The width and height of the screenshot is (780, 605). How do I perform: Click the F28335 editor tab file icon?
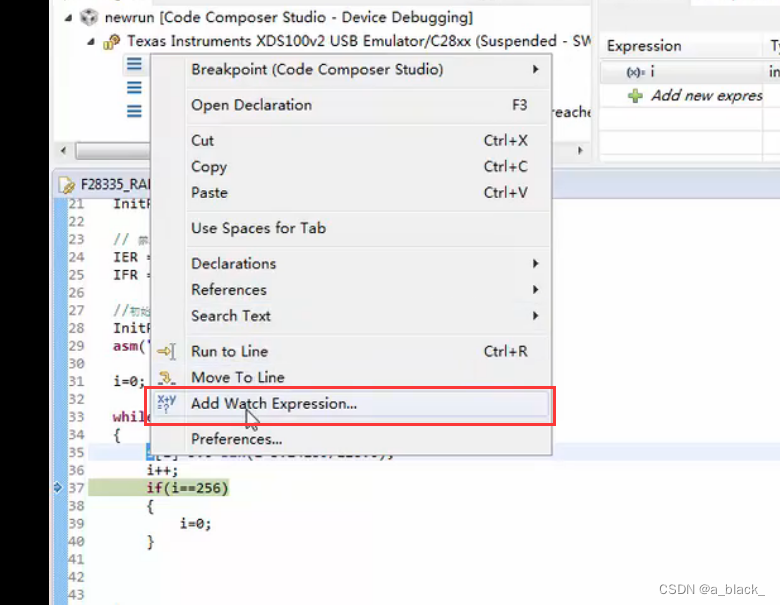point(67,185)
